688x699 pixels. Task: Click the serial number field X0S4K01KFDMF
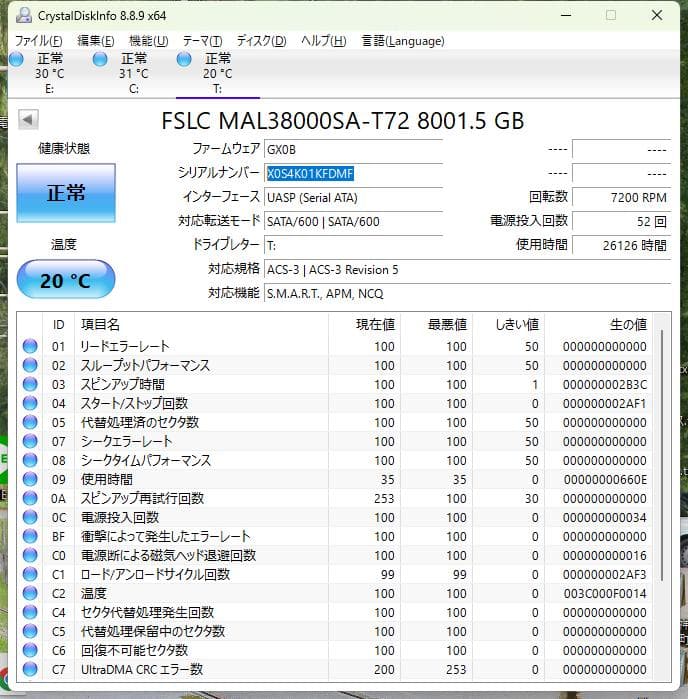(354, 173)
